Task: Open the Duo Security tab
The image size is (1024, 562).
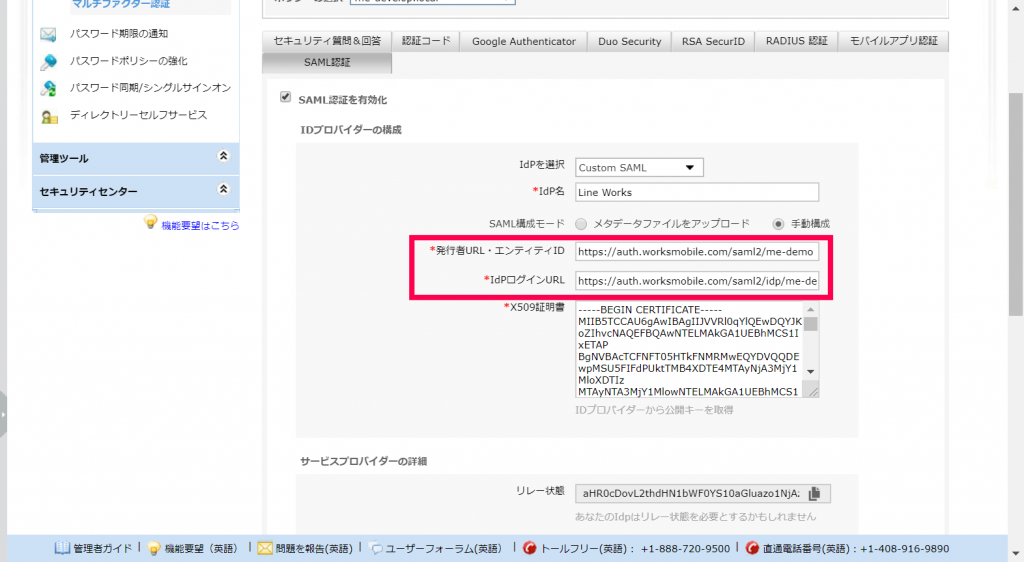Action: (630, 42)
